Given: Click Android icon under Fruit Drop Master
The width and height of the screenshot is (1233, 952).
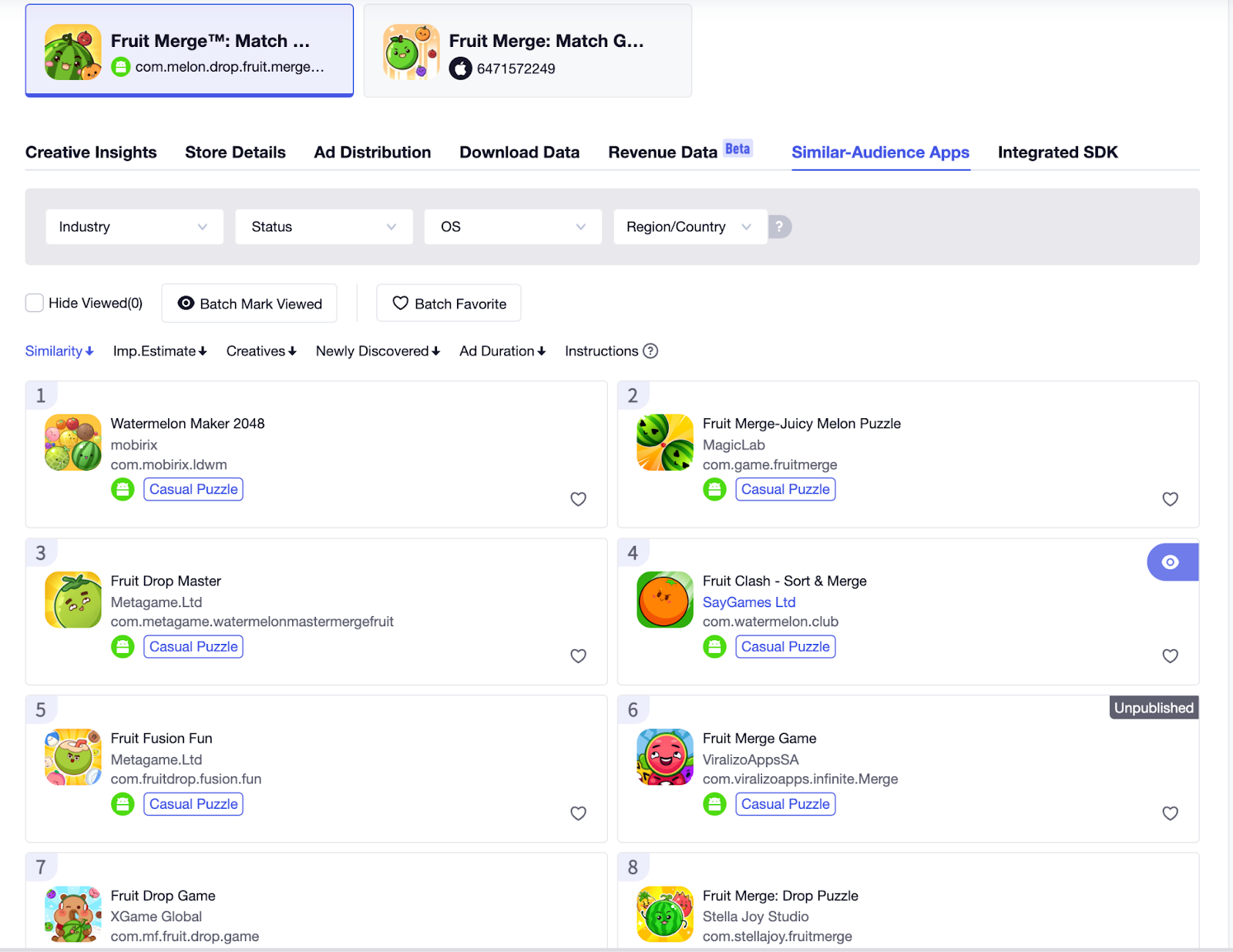Looking at the screenshot, I should pyautogui.click(x=123, y=646).
